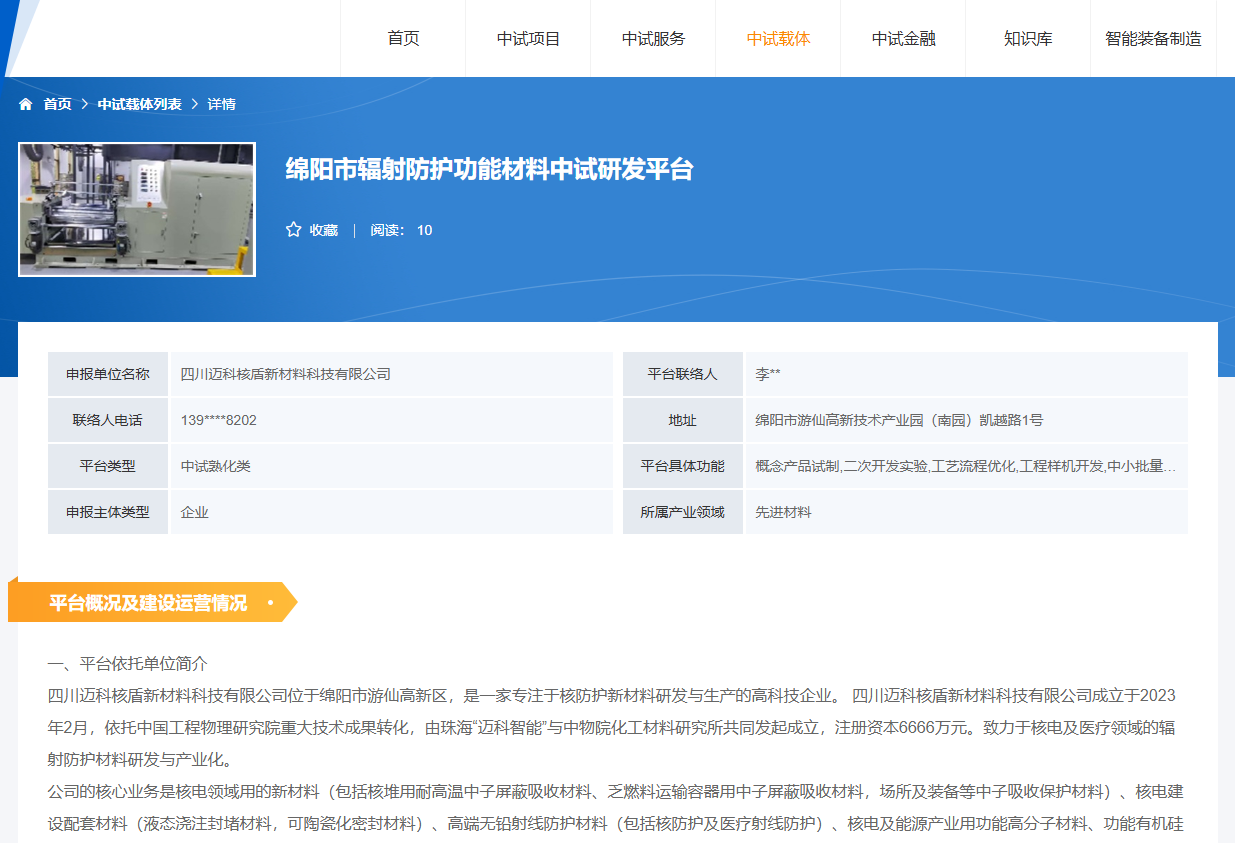Click the 平台概况及建设运营情况 section banner
Image resolution: width=1235 pixels, height=843 pixels.
point(150,603)
